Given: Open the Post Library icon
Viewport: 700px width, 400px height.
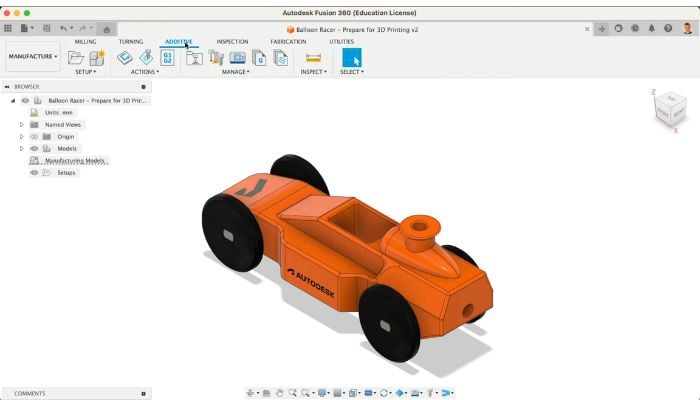Looking at the screenshot, I should [x=259, y=58].
